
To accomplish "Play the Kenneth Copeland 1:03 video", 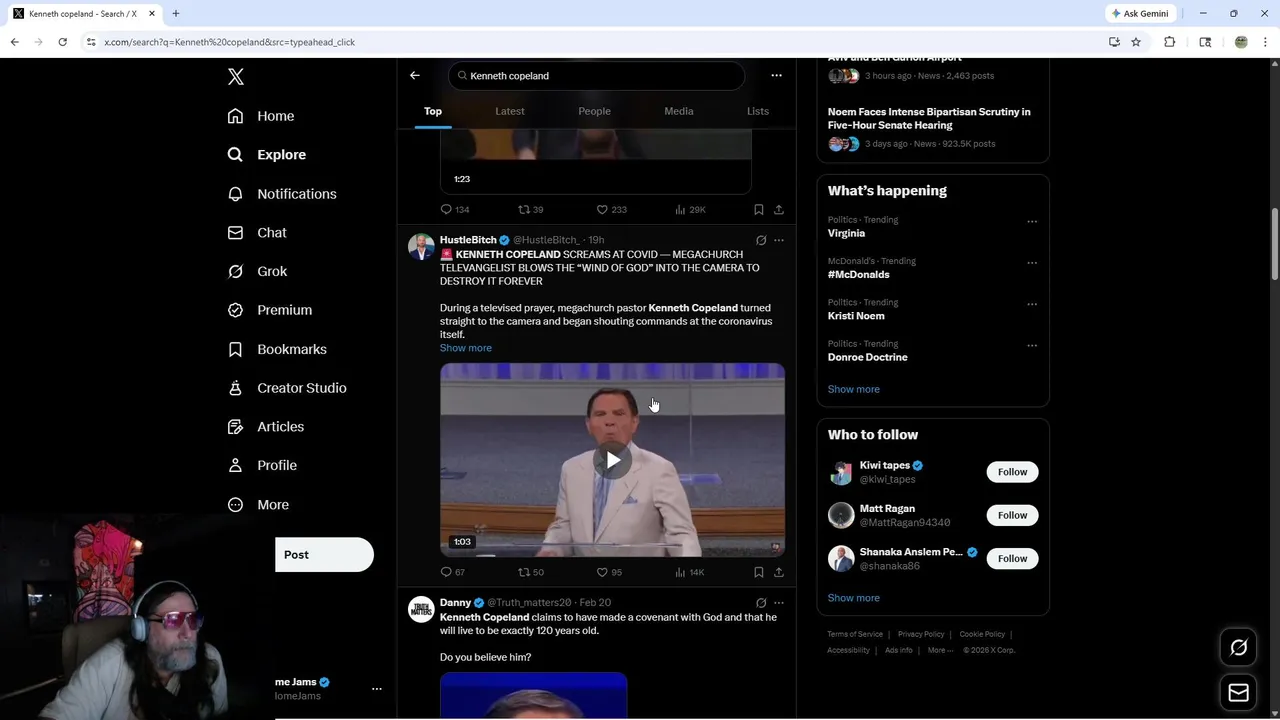I will click(x=612, y=460).
